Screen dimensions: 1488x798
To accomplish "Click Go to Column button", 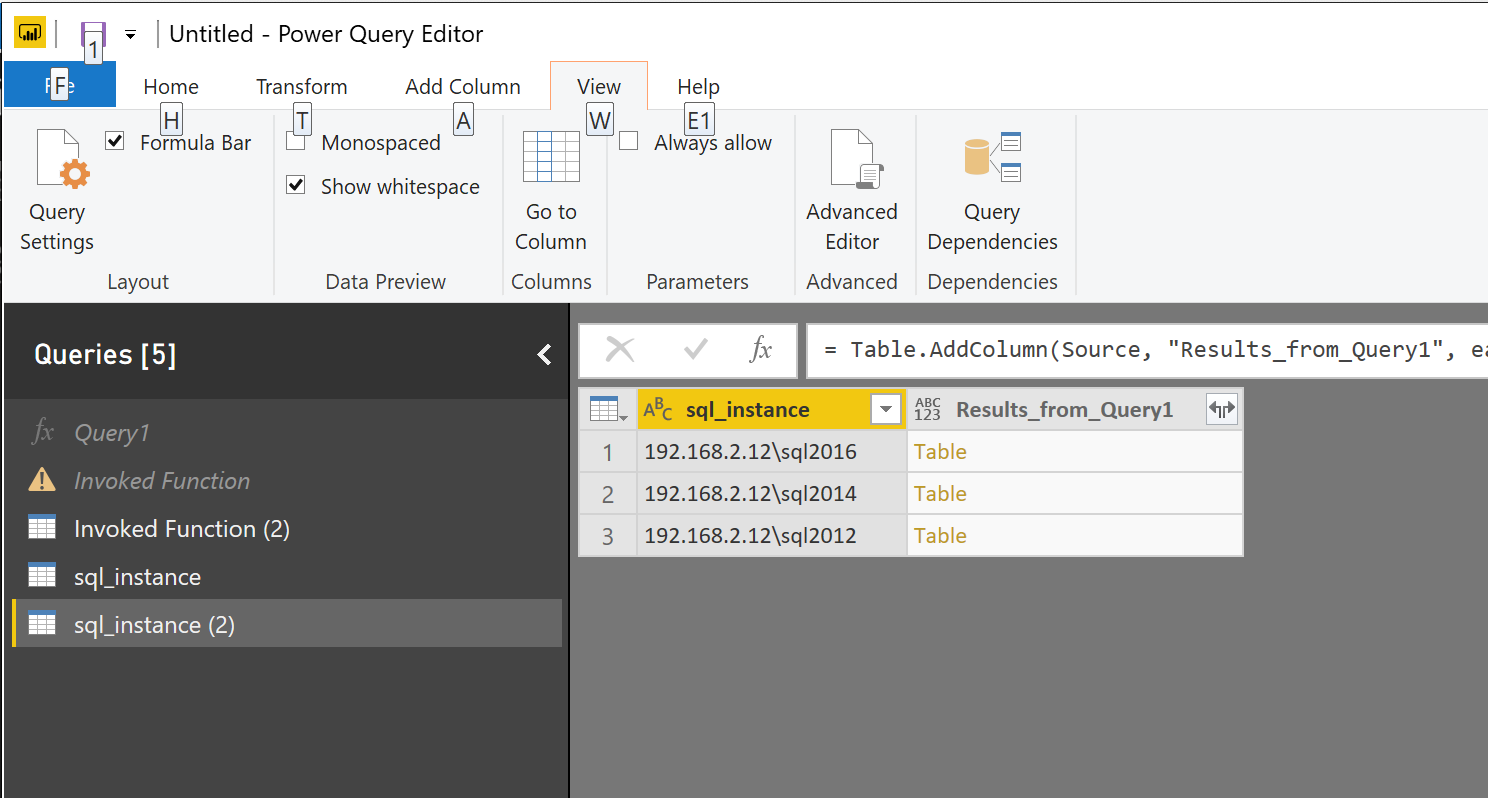I will (551, 190).
